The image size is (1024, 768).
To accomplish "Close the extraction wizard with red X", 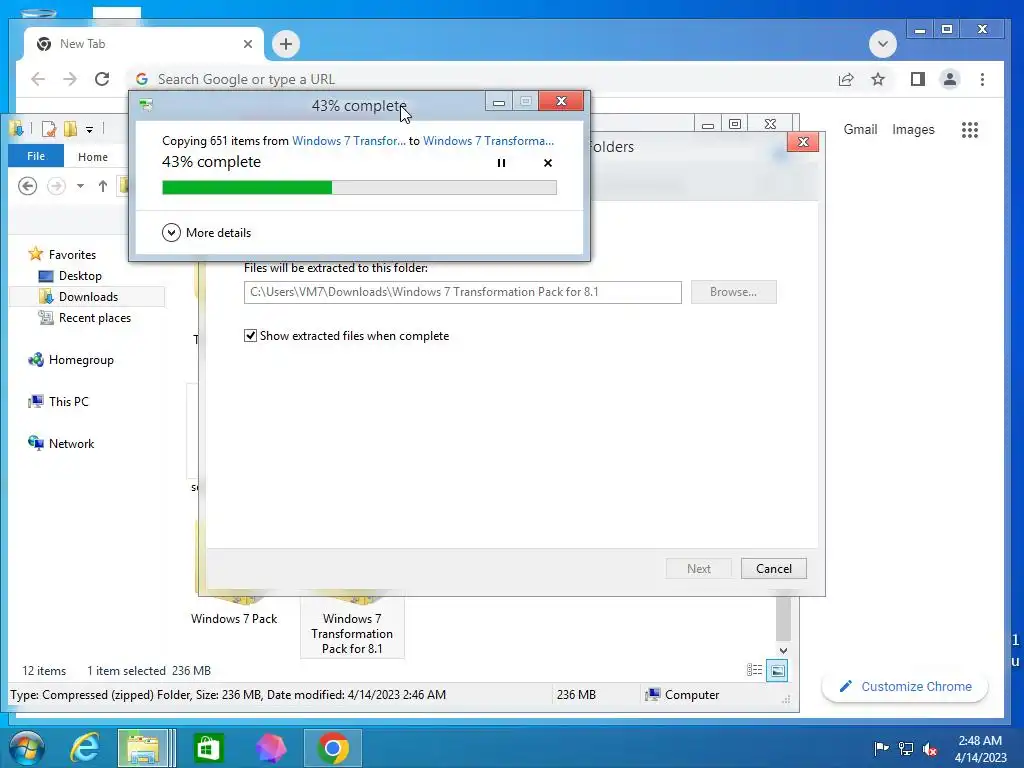I will [x=803, y=142].
